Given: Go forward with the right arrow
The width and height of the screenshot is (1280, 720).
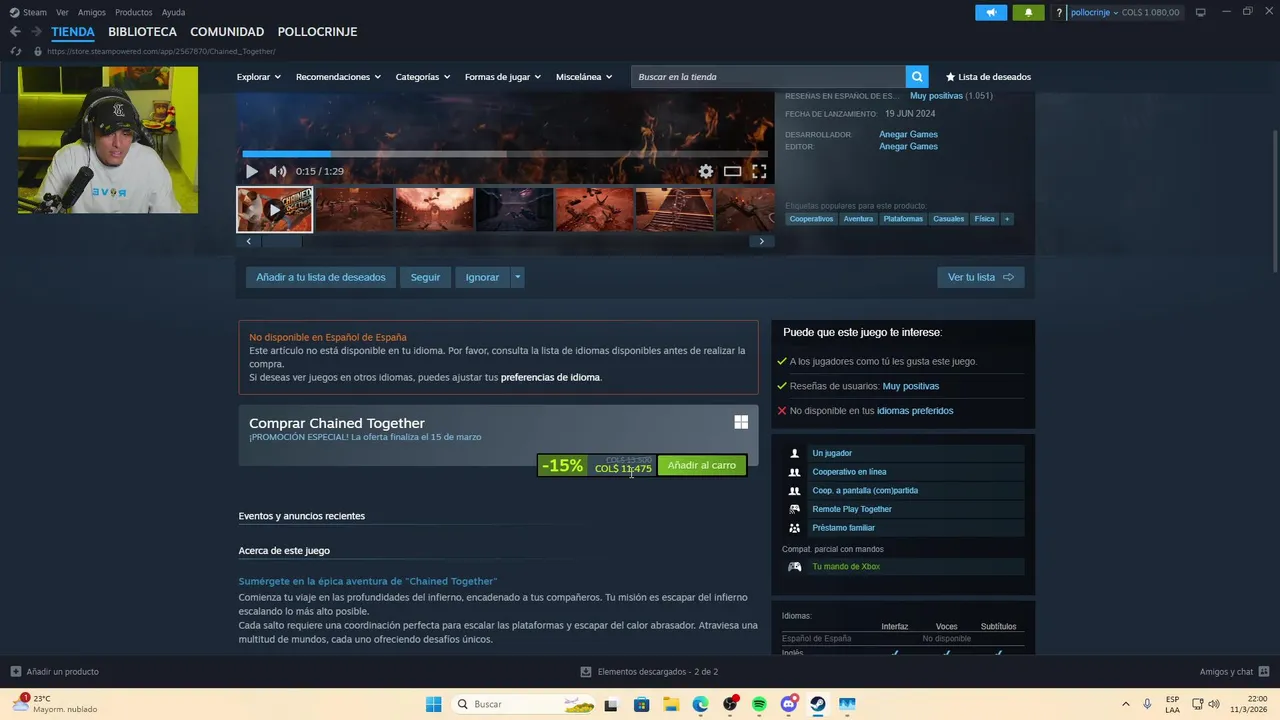Looking at the screenshot, I should coord(37,32).
